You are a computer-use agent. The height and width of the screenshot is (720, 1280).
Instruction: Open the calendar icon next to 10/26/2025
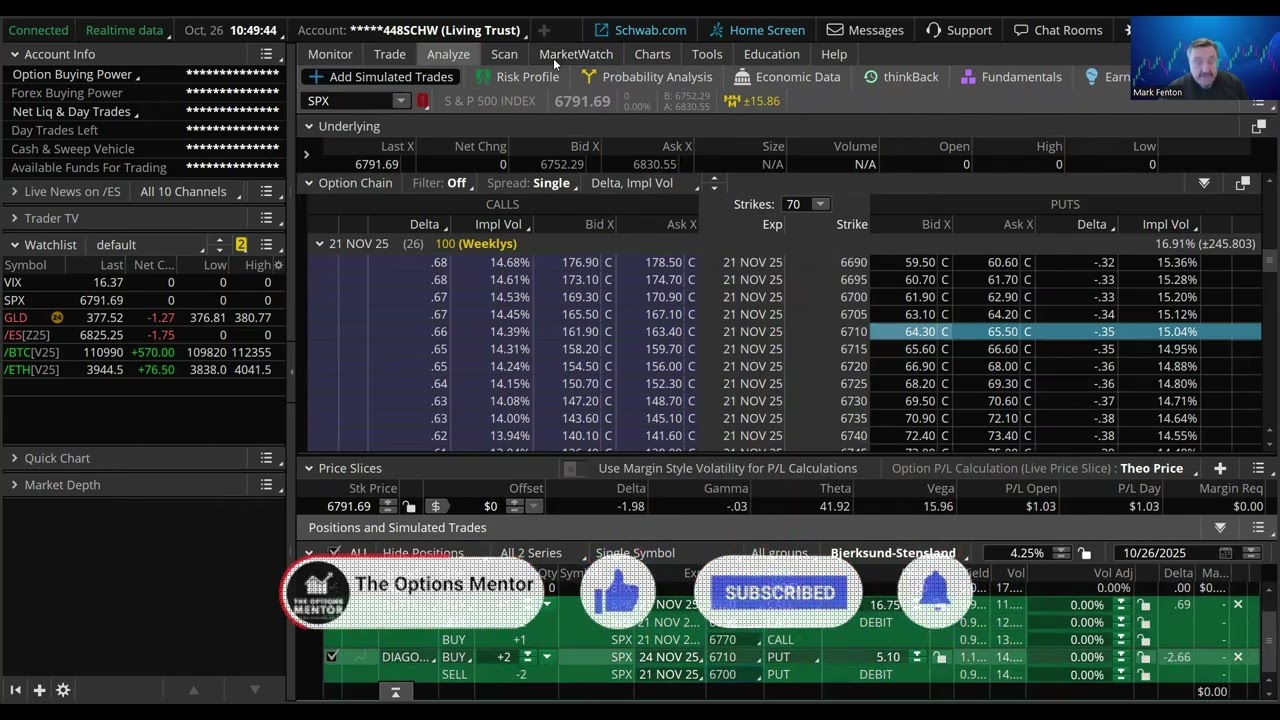[x=1225, y=553]
